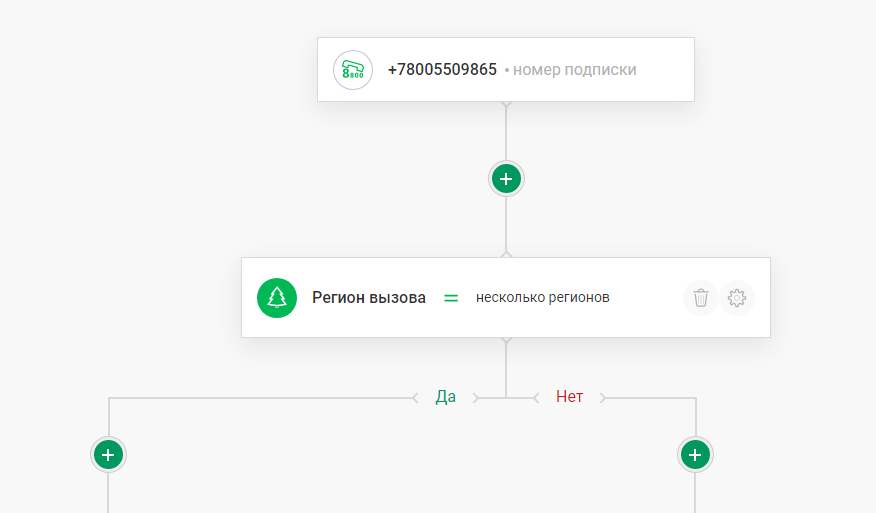Click the chevron right of 'Нет'
876x513 pixels.
[603, 398]
